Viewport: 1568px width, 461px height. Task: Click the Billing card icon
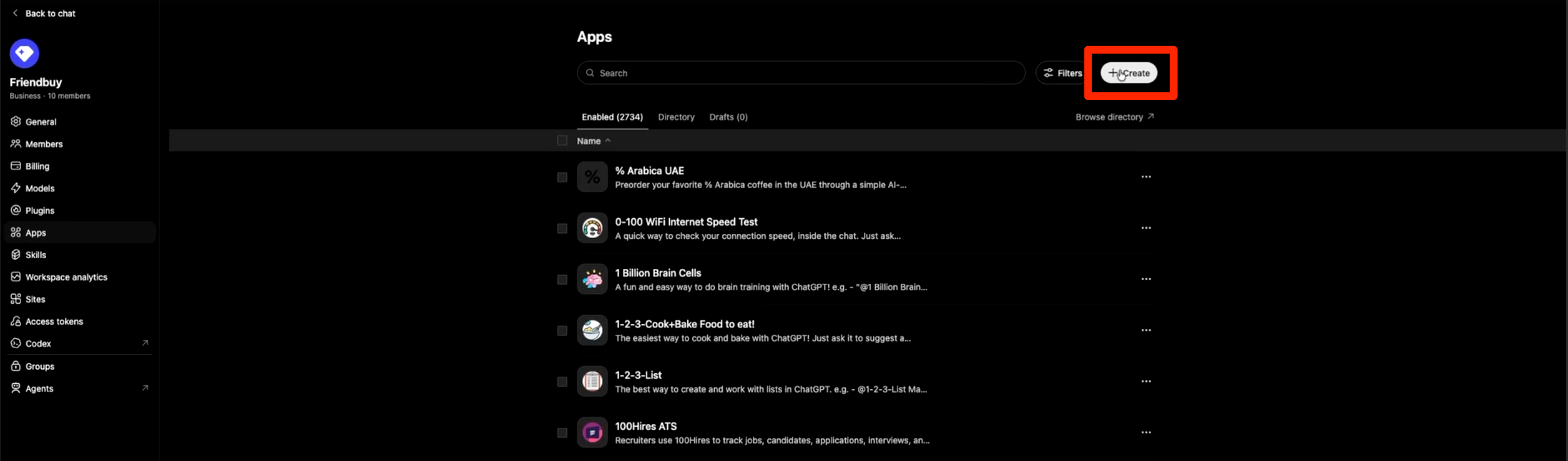tap(16, 166)
